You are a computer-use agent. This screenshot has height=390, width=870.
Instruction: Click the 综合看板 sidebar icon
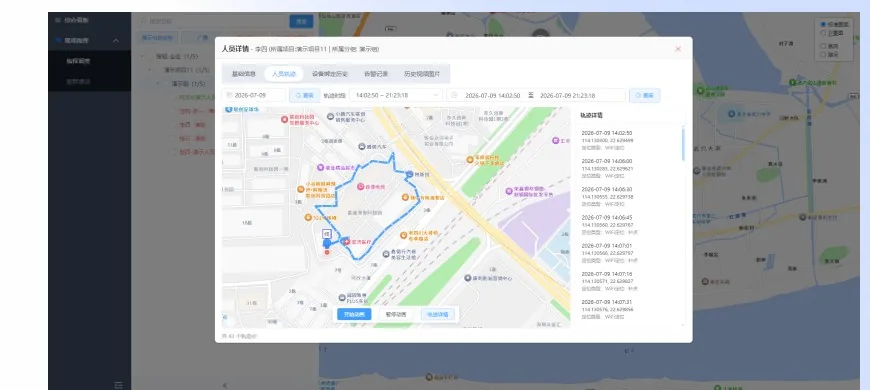[x=57, y=20]
